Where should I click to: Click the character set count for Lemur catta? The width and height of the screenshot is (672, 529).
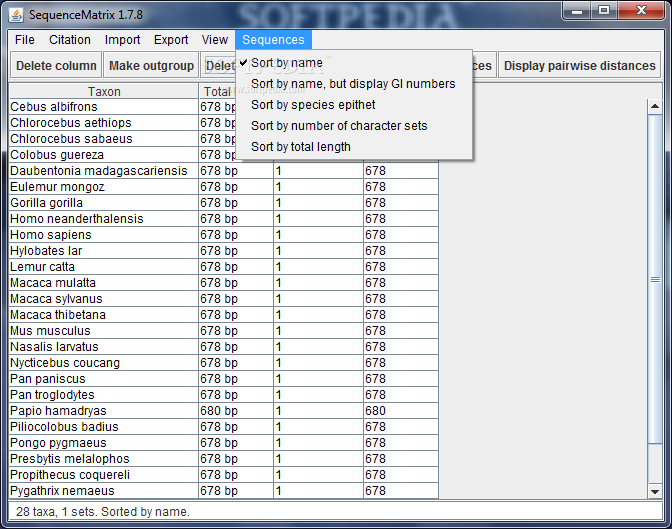pyautogui.click(x=318, y=267)
